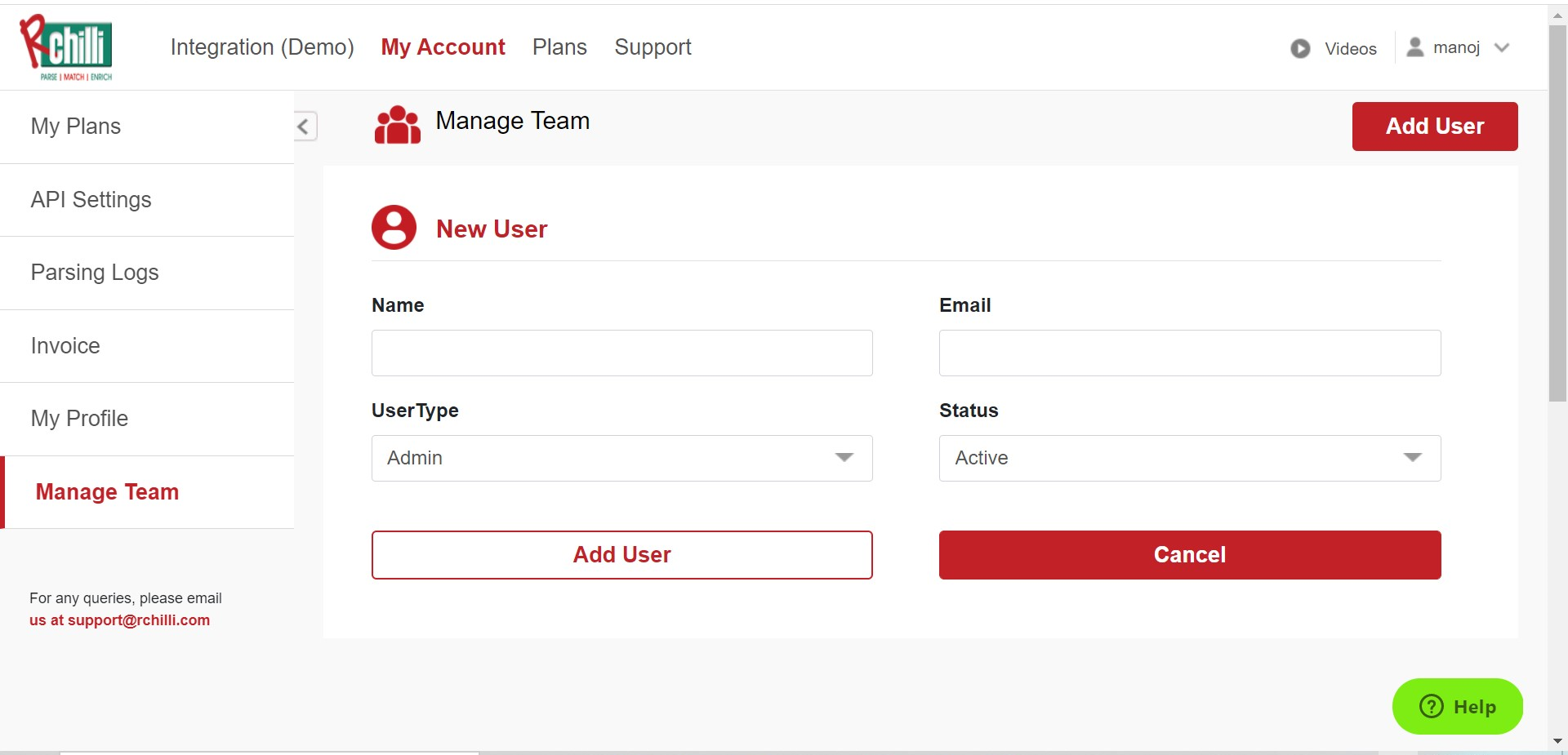The image size is (1568, 755).
Task: Click the New User profile icon
Action: click(x=394, y=228)
